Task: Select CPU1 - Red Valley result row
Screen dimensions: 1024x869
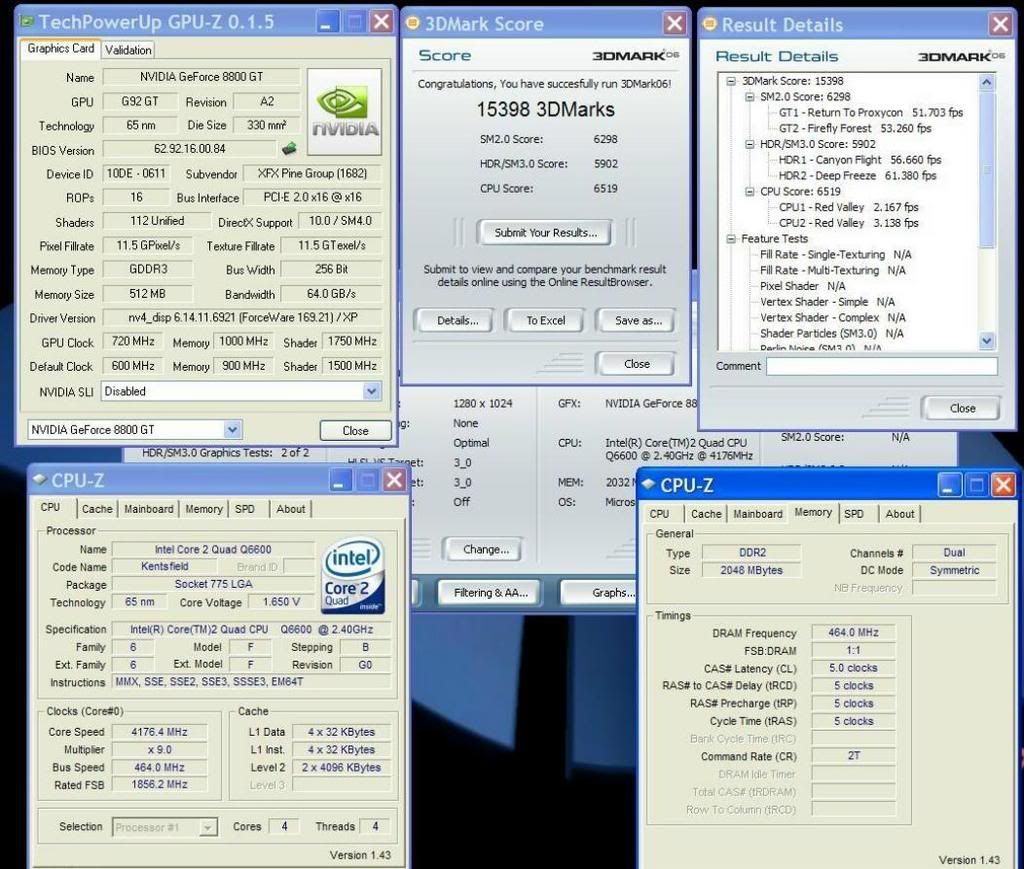Action: (848, 207)
